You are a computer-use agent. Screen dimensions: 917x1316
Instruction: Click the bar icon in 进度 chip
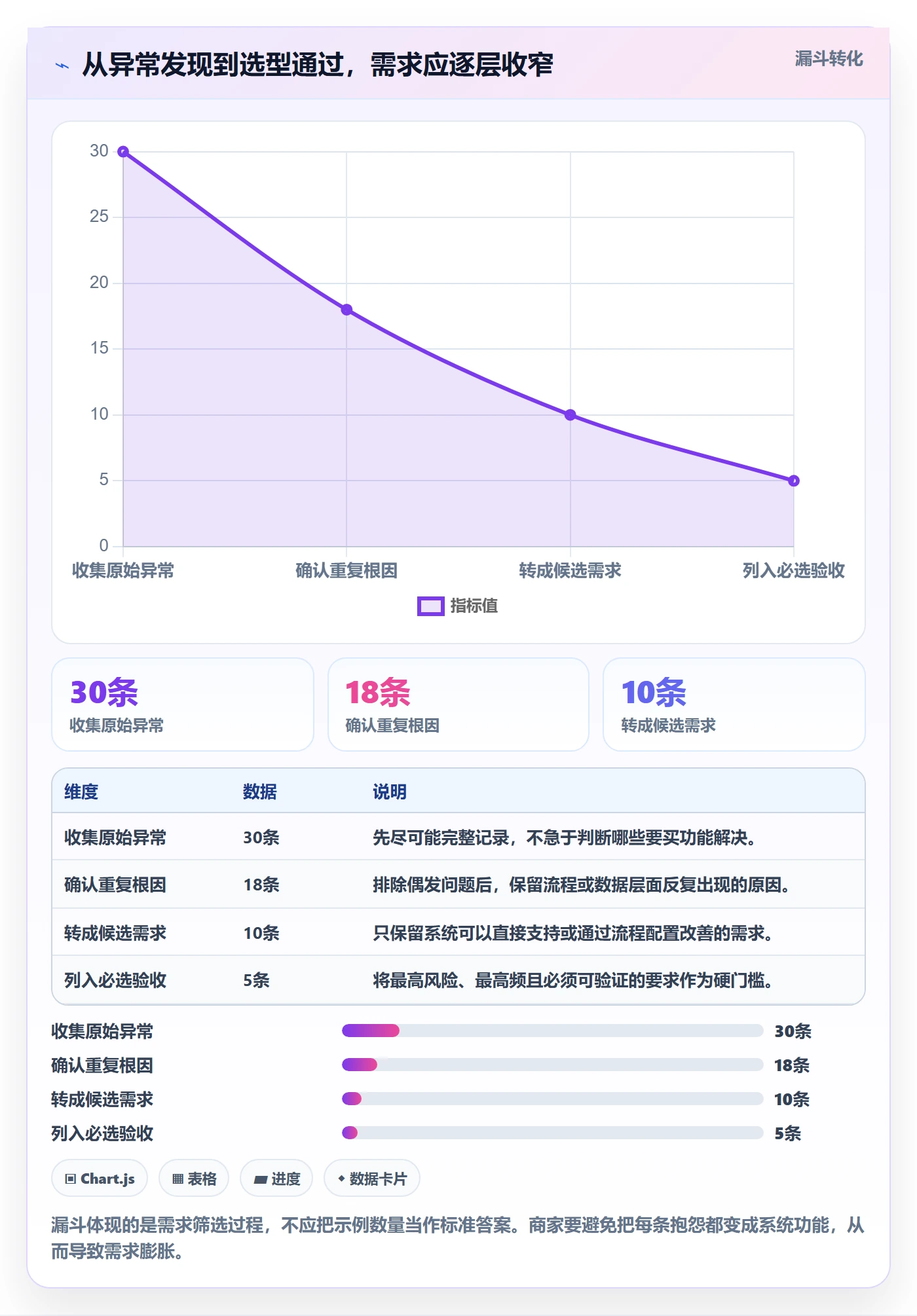(x=261, y=1180)
